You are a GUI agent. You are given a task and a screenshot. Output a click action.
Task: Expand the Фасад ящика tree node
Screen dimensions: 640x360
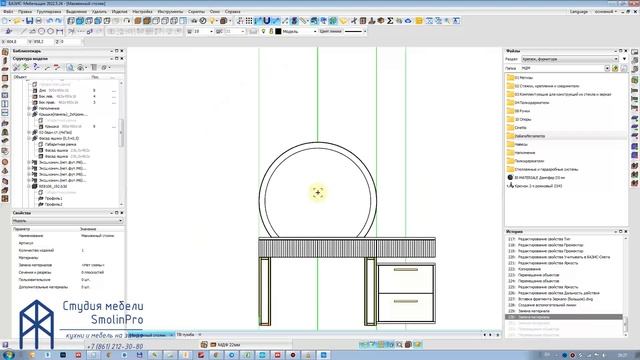coord(29,138)
